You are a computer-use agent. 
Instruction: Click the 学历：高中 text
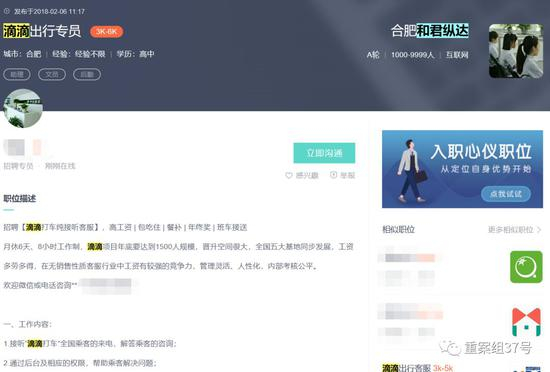click(x=135, y=54)
